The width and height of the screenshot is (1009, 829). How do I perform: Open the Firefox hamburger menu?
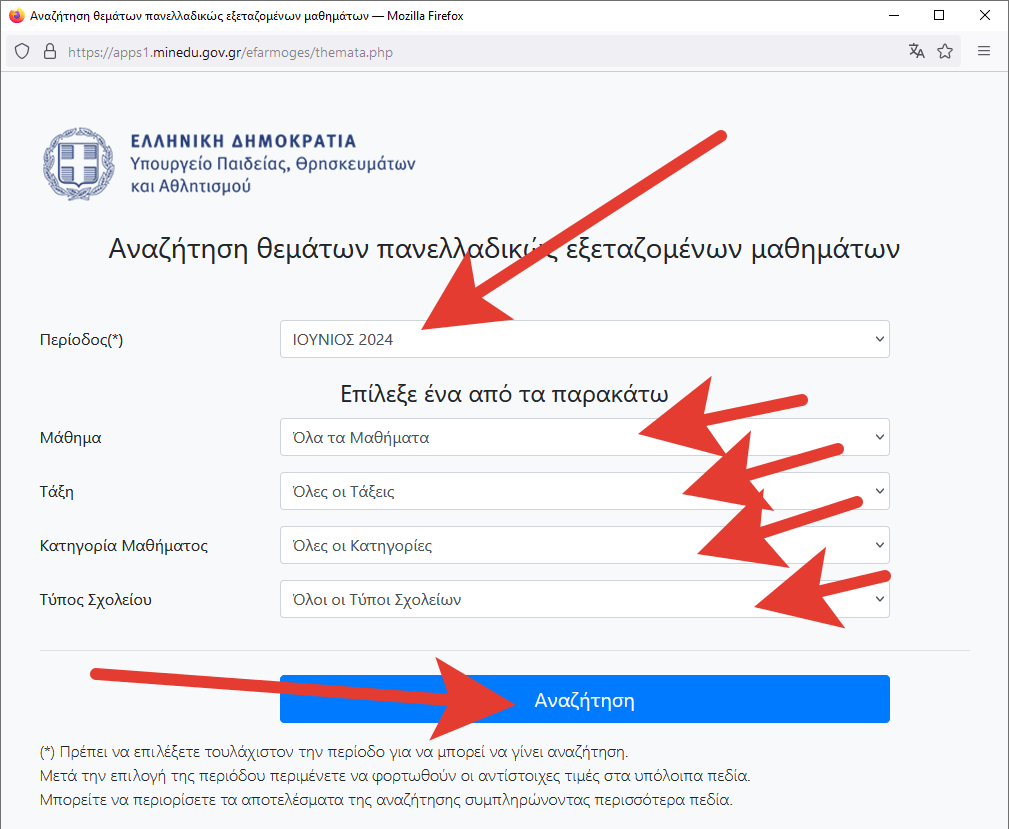tap(984, 51)
